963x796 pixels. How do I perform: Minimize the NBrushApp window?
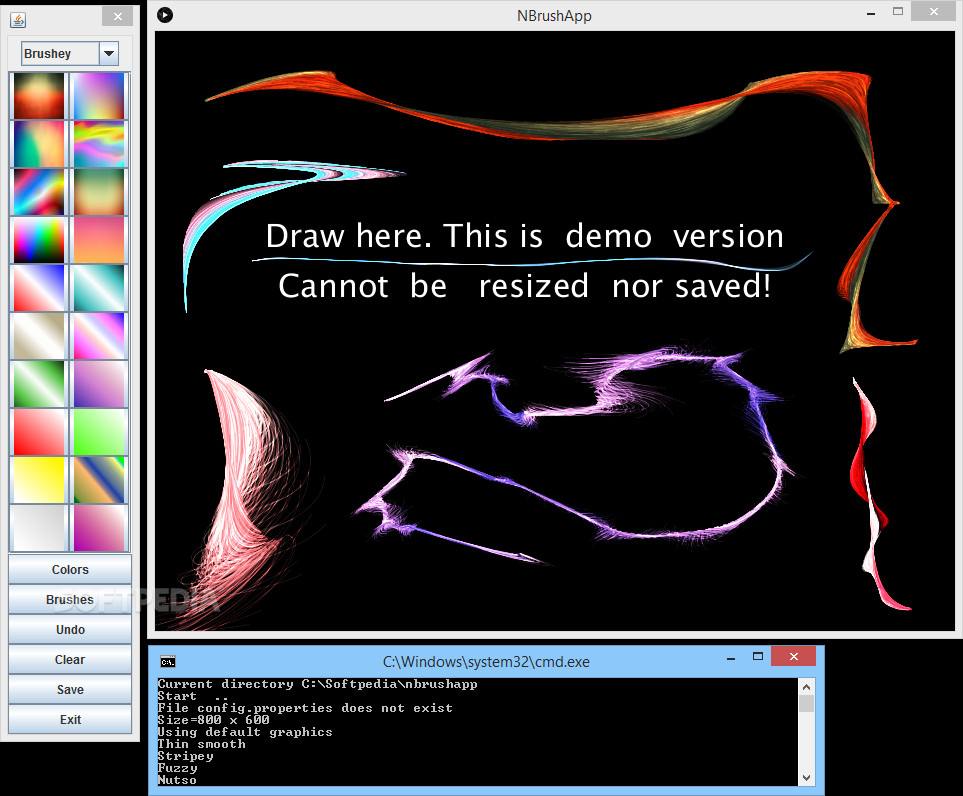pos(870,12)
